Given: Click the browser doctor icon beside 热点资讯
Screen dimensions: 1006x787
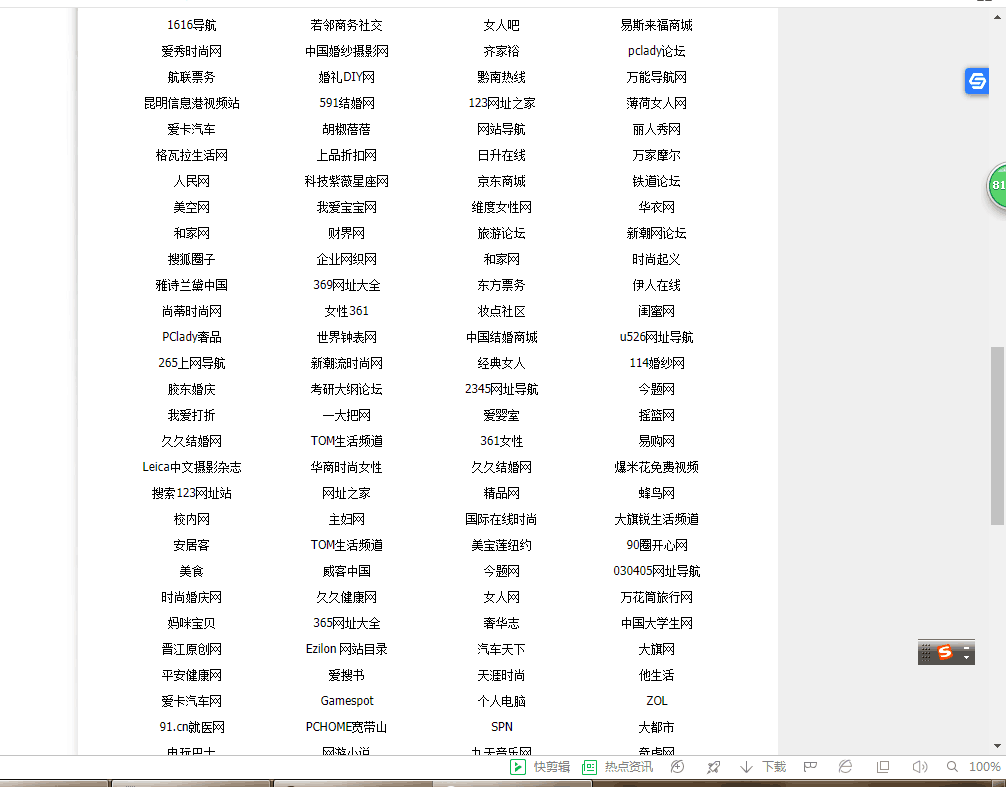Looking at the screenshot, I should [678, 766].
